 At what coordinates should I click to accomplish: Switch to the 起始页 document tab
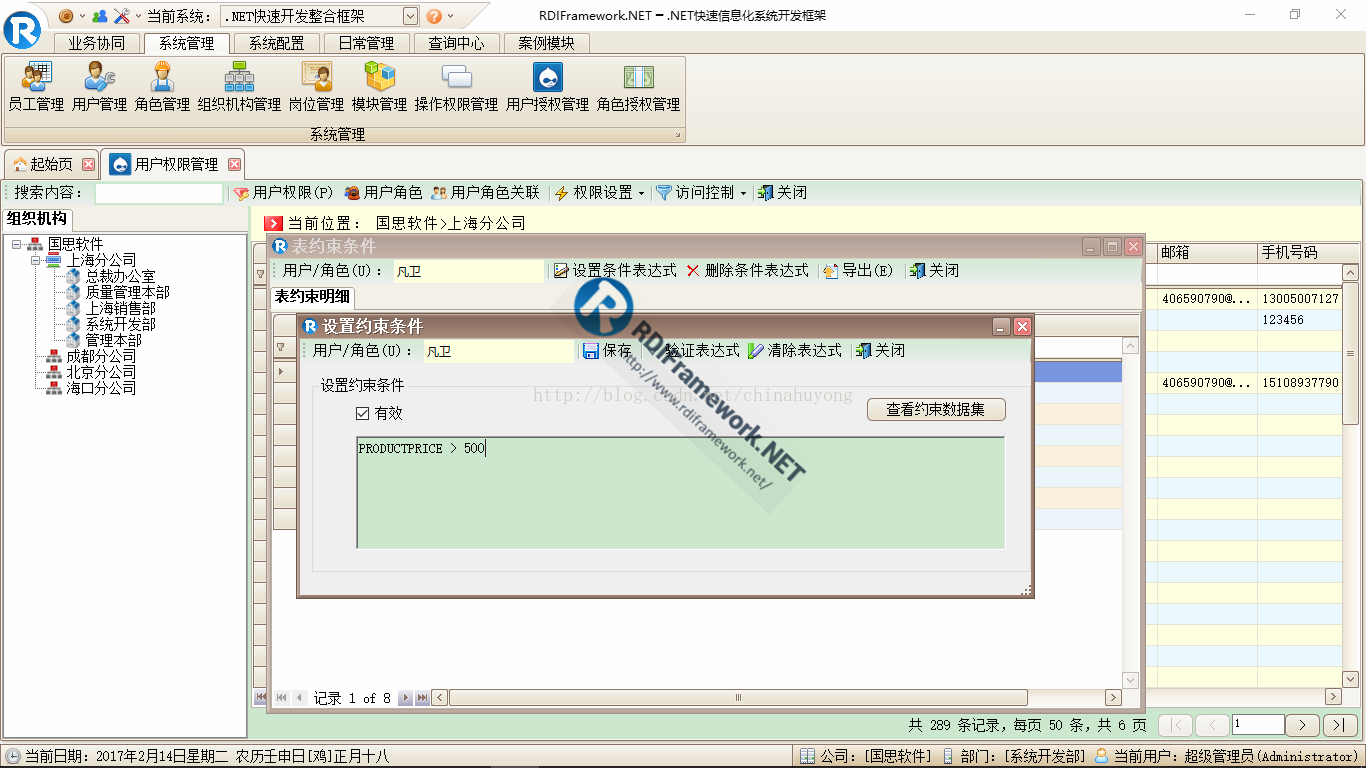pyautogui.click(x=51, y=164)
